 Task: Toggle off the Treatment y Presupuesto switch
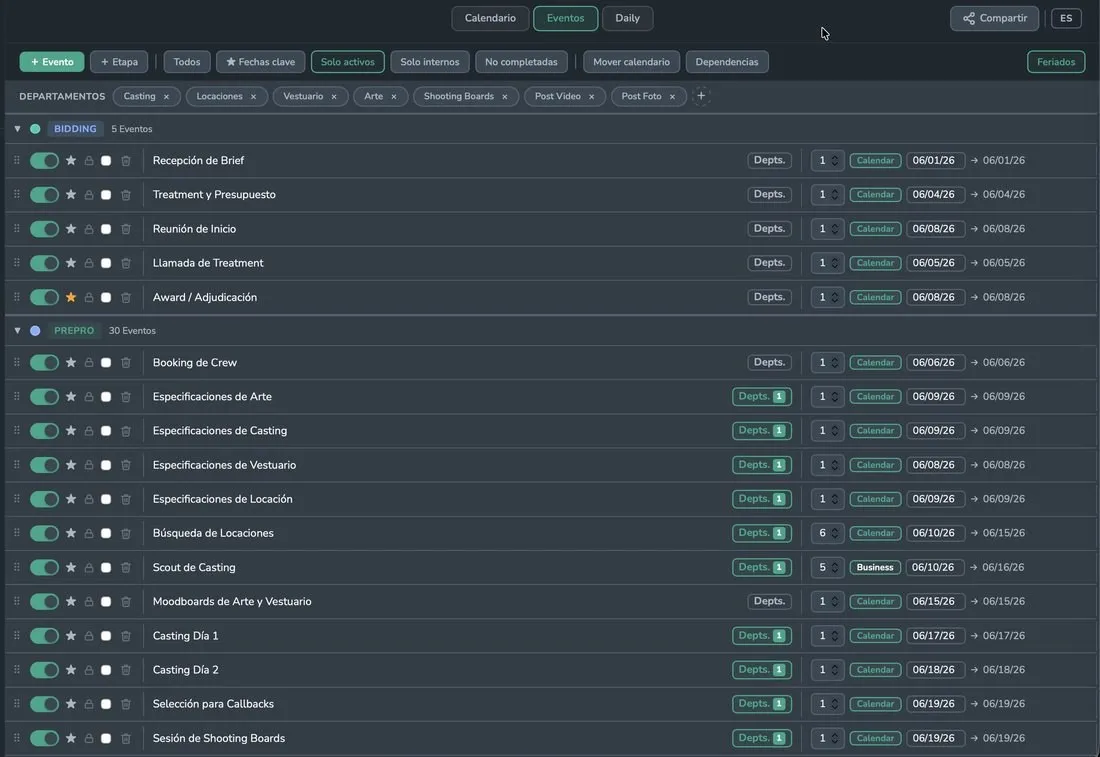point(44,194)
